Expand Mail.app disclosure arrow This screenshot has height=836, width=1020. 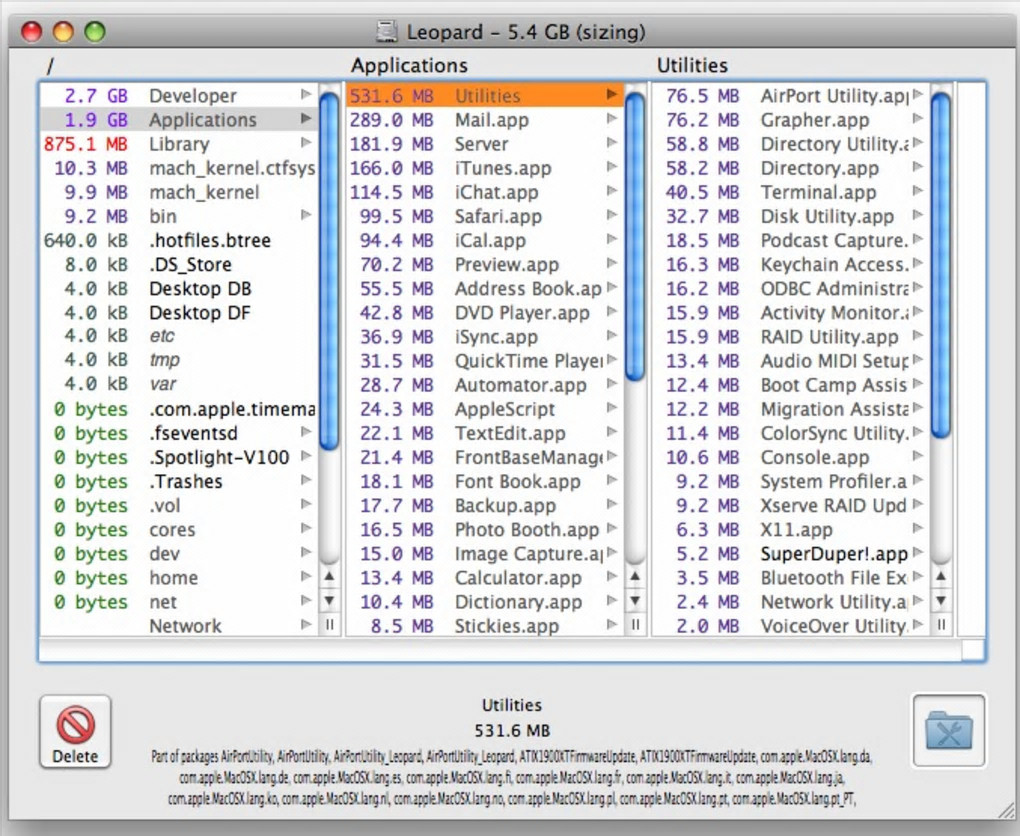point(612,120)
